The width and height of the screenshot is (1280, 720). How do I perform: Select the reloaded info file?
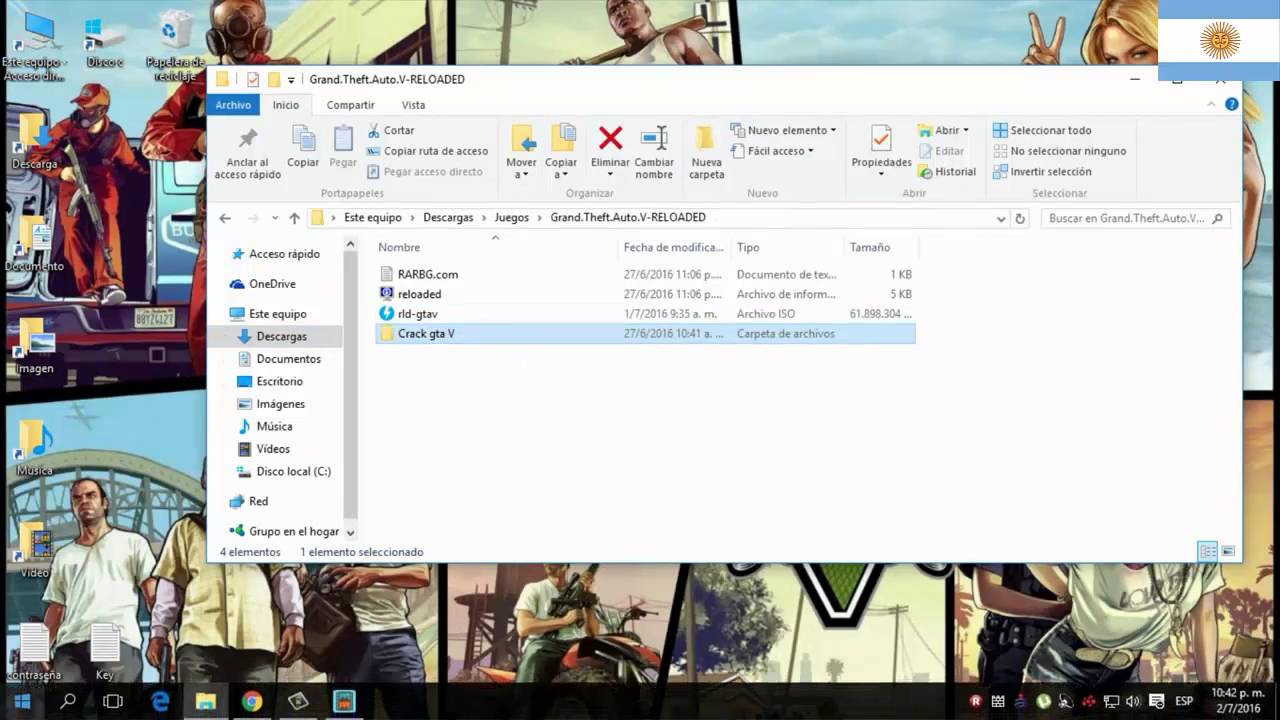(x=645, y=294)
